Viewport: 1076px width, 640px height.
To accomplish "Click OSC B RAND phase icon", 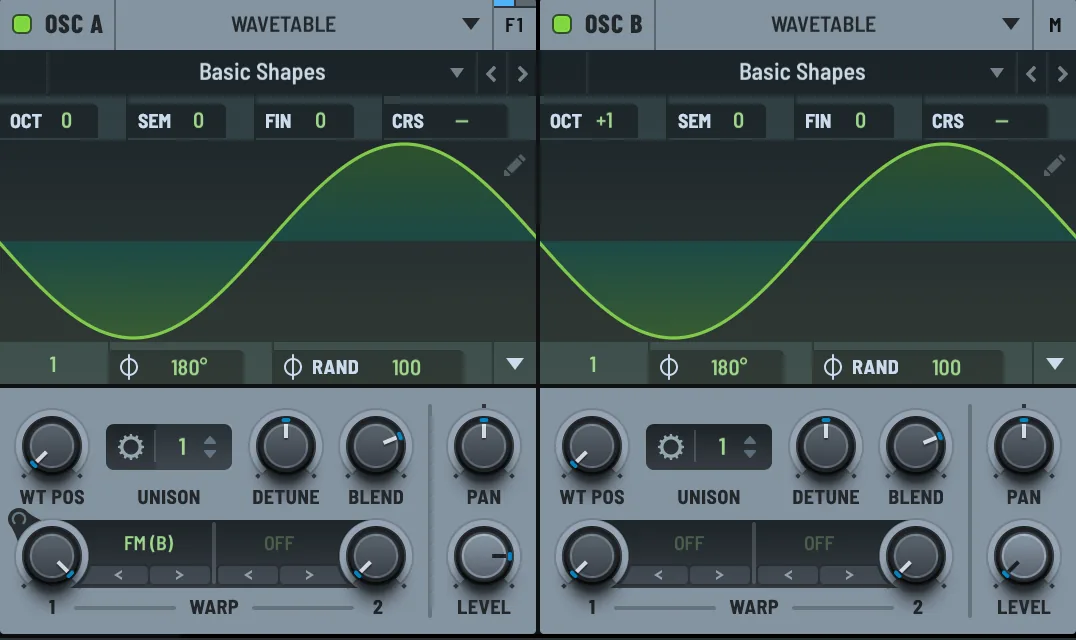I will [x=832, y=367].
